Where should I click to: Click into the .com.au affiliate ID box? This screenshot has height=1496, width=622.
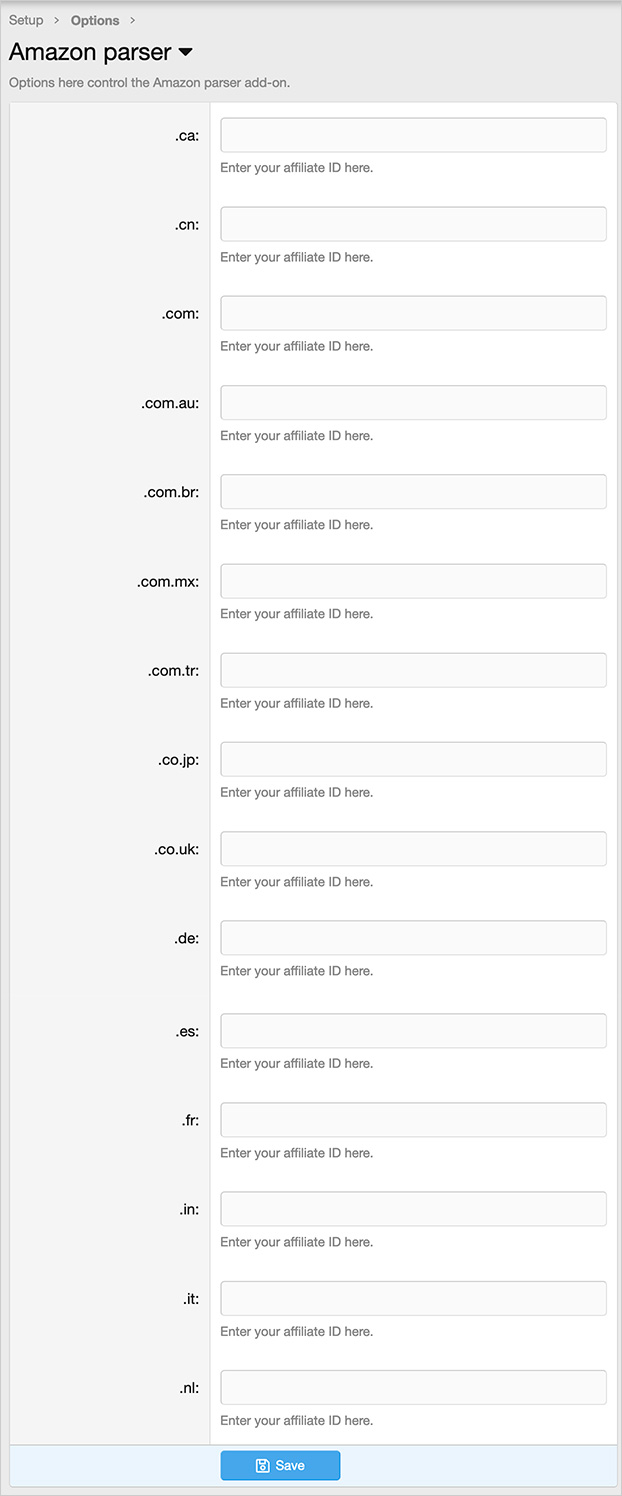(x=413, y=402)
